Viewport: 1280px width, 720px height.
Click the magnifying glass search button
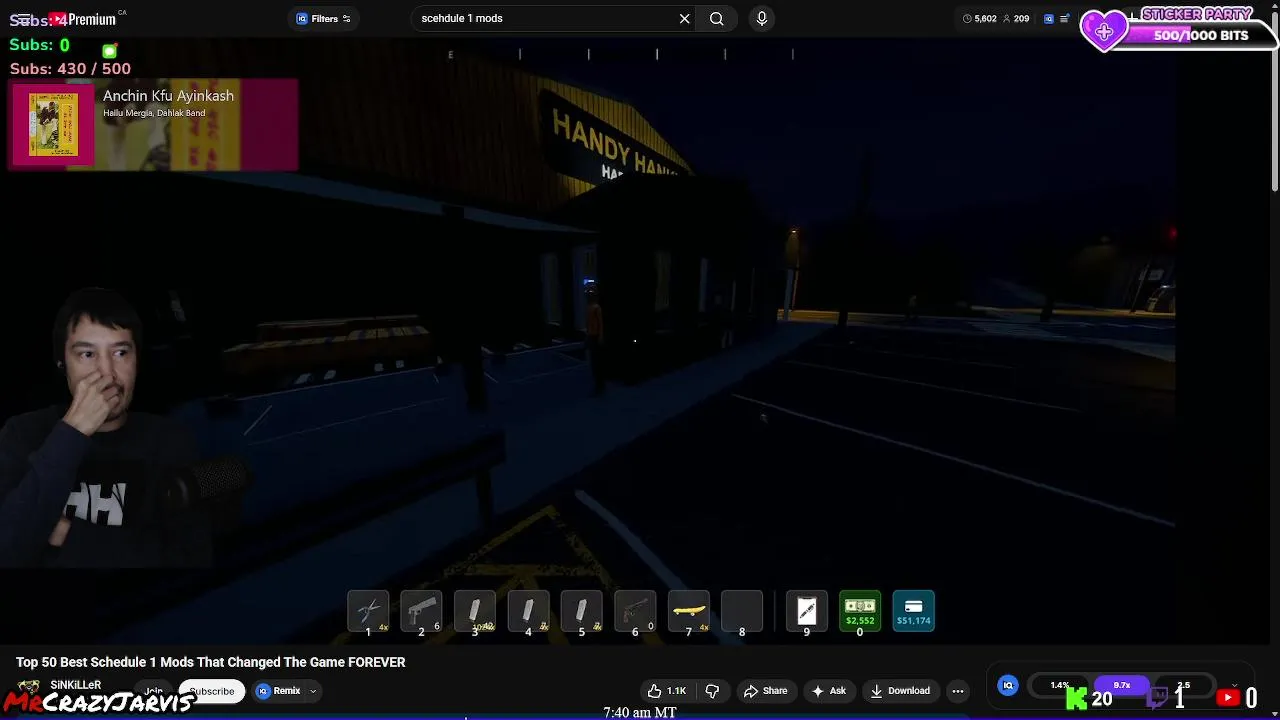(x=717, y=18)
